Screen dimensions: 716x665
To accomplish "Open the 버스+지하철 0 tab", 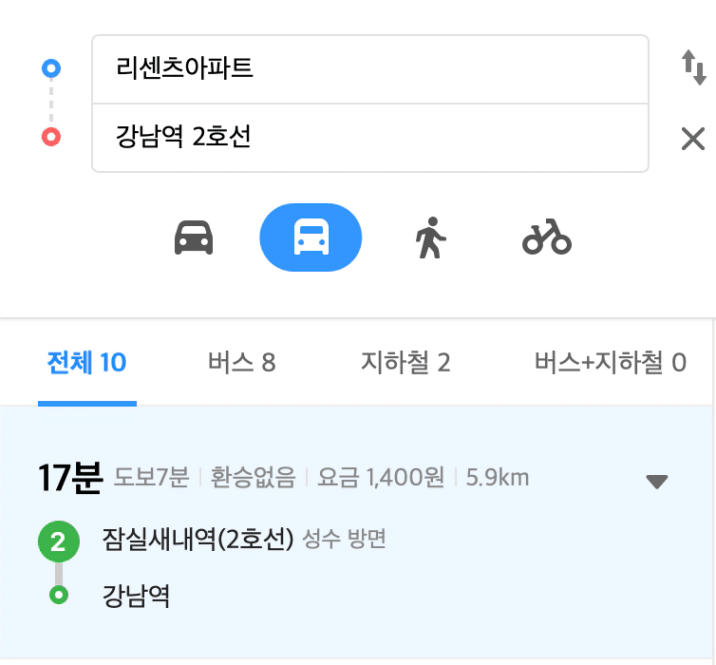I will coord(611,363).
